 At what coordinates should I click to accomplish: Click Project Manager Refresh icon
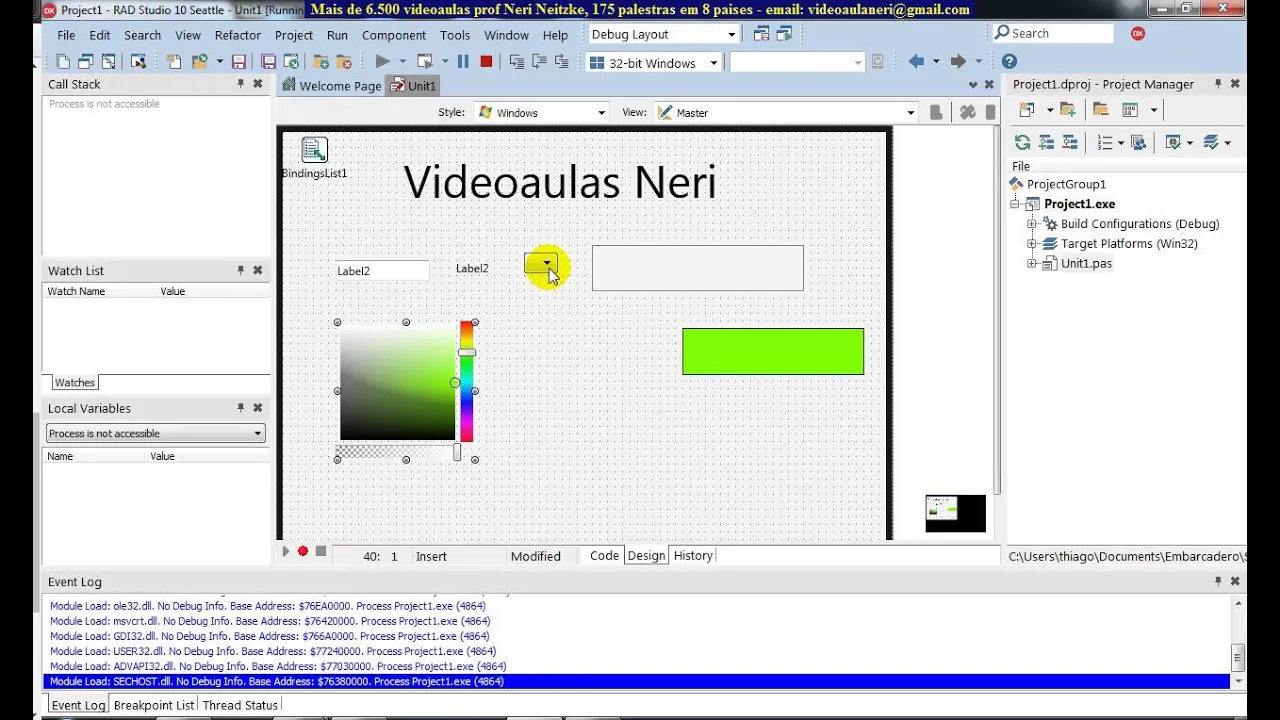[1022, 142]
